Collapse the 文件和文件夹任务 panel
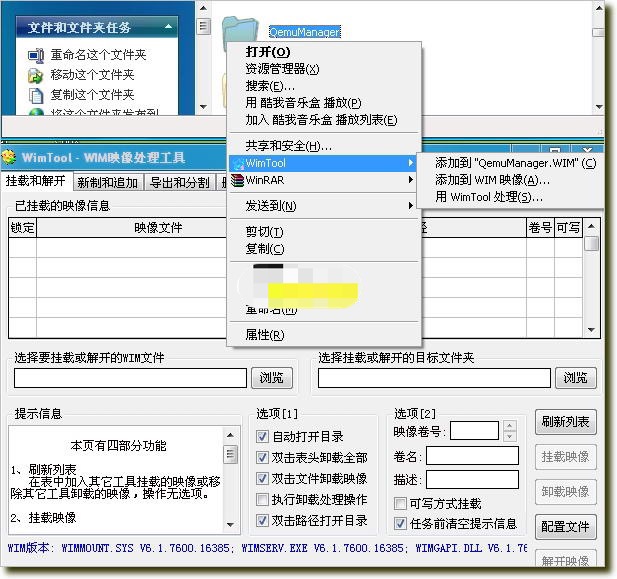Viewport: 617px width, 579px height. tap(168, 27)
